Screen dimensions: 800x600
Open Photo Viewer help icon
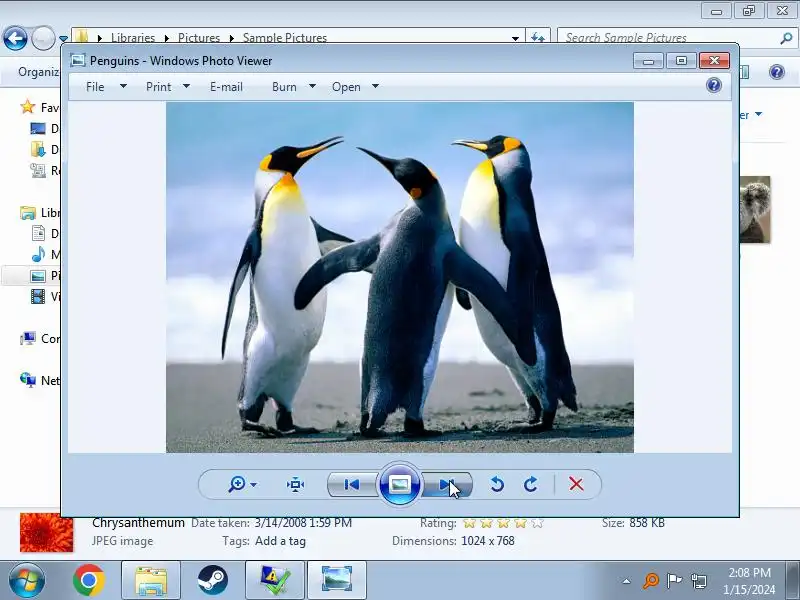(x=714, y=85)
